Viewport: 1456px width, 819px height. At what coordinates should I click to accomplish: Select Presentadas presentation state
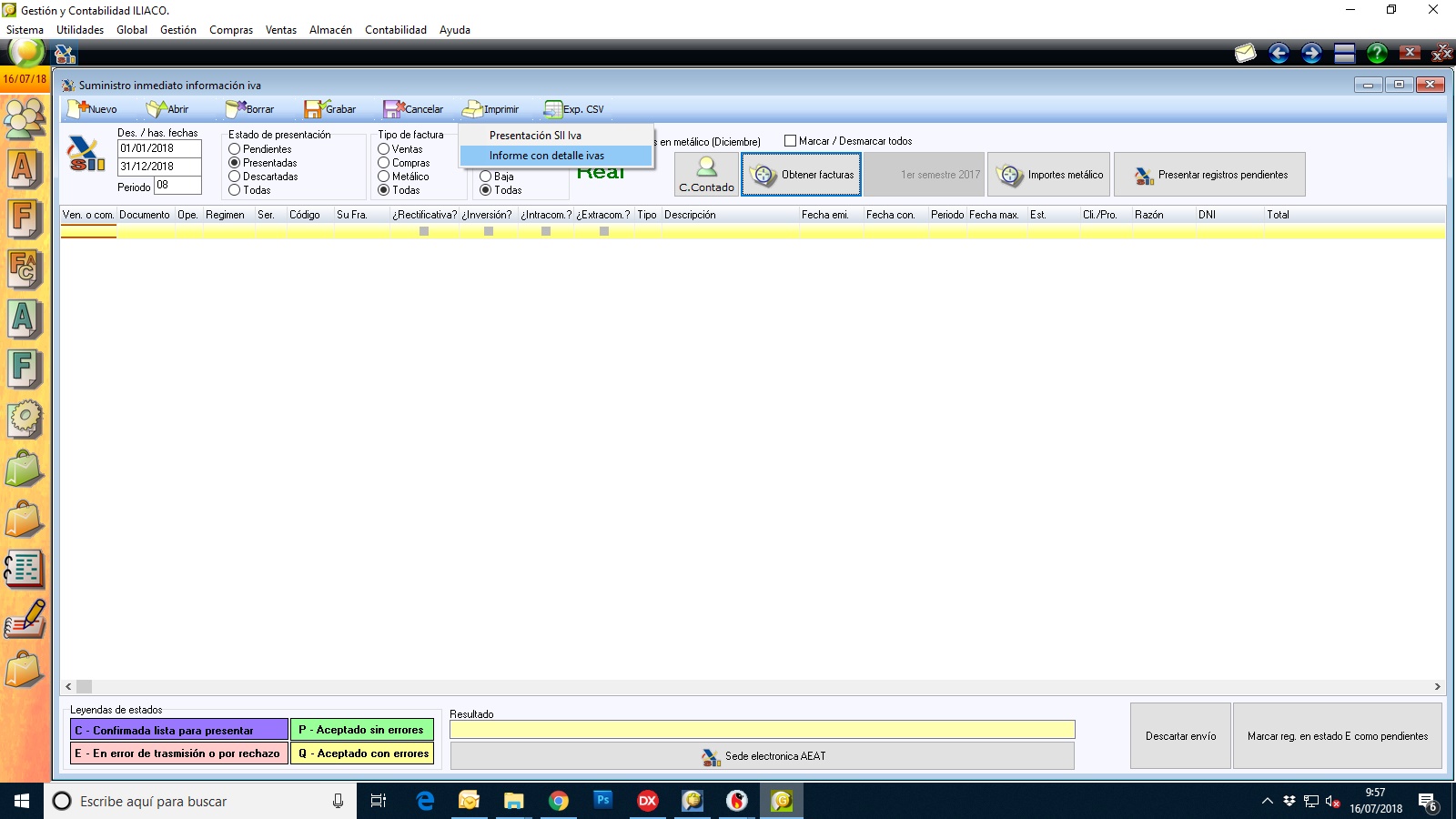click(262, 163)
